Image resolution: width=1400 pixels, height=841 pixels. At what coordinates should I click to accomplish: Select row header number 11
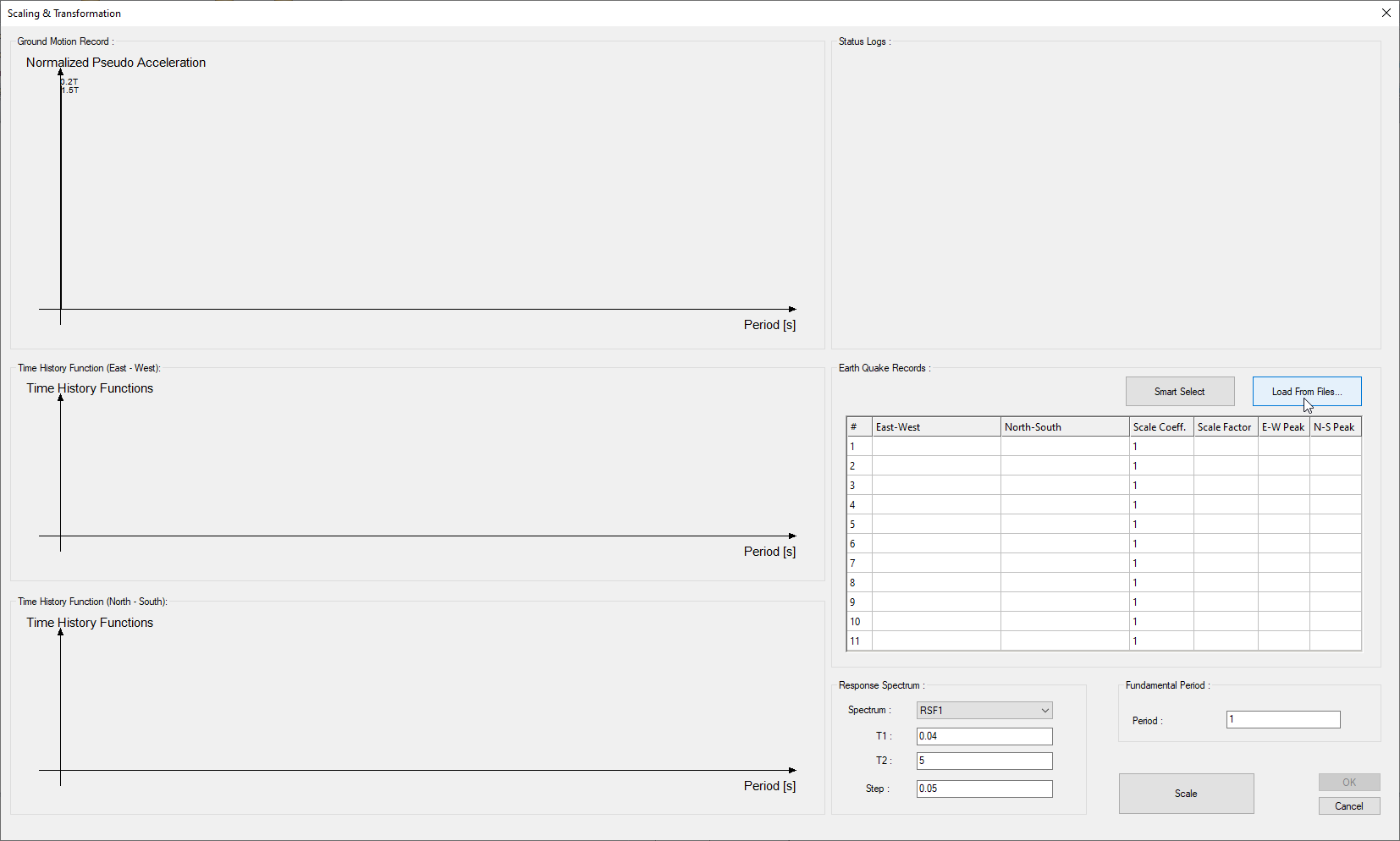tap(858, 641)
